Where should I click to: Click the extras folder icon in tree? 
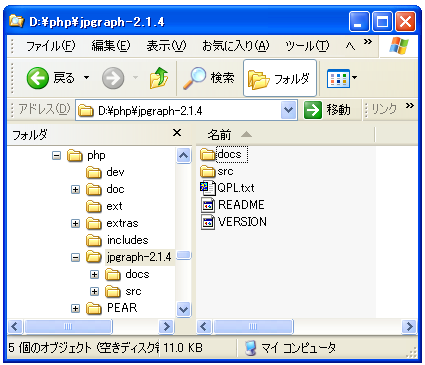(94, 224)
